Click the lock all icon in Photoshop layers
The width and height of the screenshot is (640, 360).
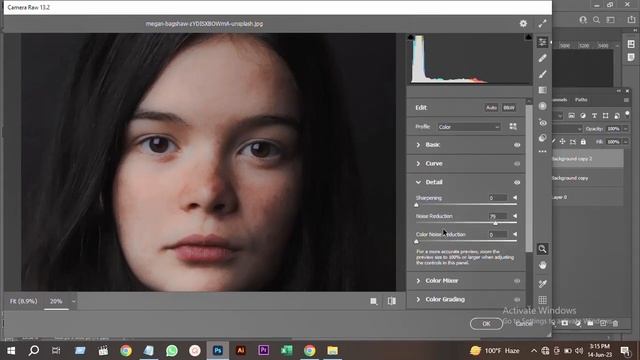point(583,142)
